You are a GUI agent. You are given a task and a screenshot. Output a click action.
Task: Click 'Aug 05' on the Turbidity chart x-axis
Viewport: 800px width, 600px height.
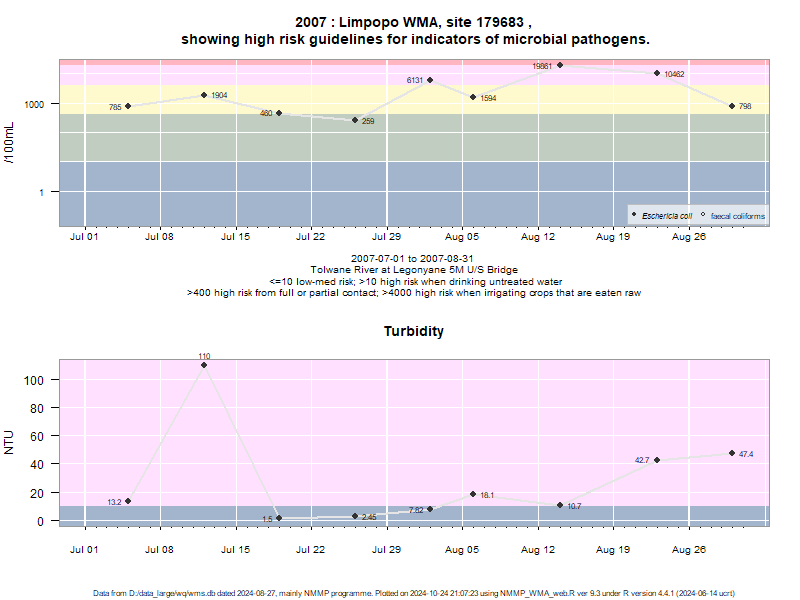click(x=462, y=550)
